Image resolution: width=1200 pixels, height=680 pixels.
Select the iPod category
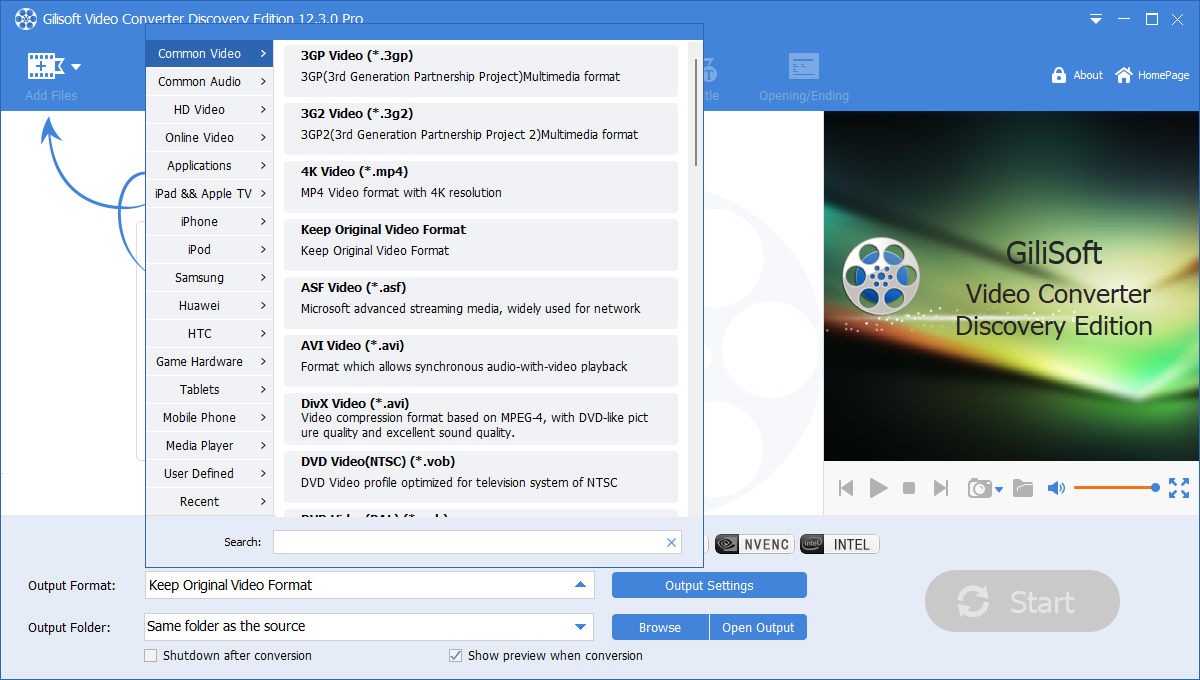tap(210, 250)
